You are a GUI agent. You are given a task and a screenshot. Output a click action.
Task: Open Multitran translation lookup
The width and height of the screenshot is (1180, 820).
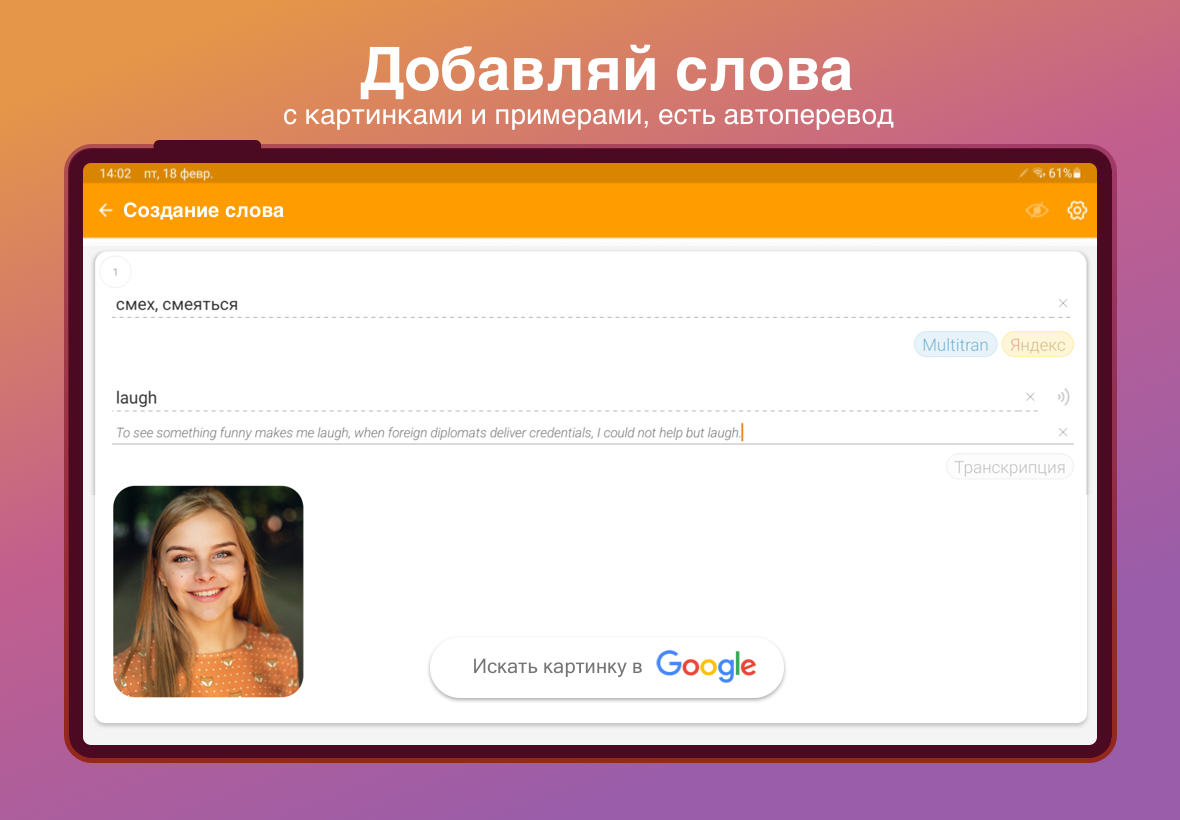coord(955,345)
